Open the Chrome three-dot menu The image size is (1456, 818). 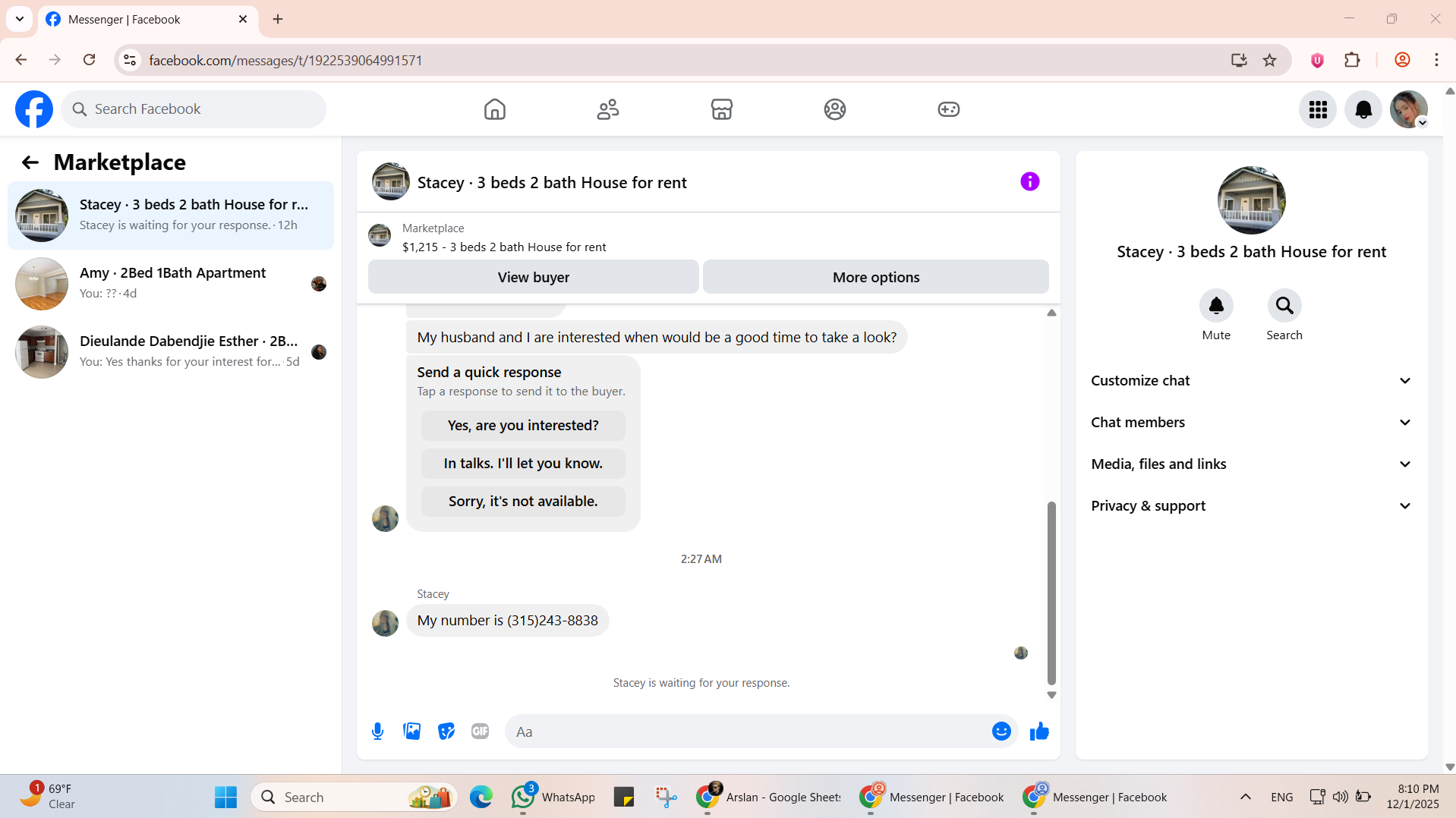tap(1436, 60)
